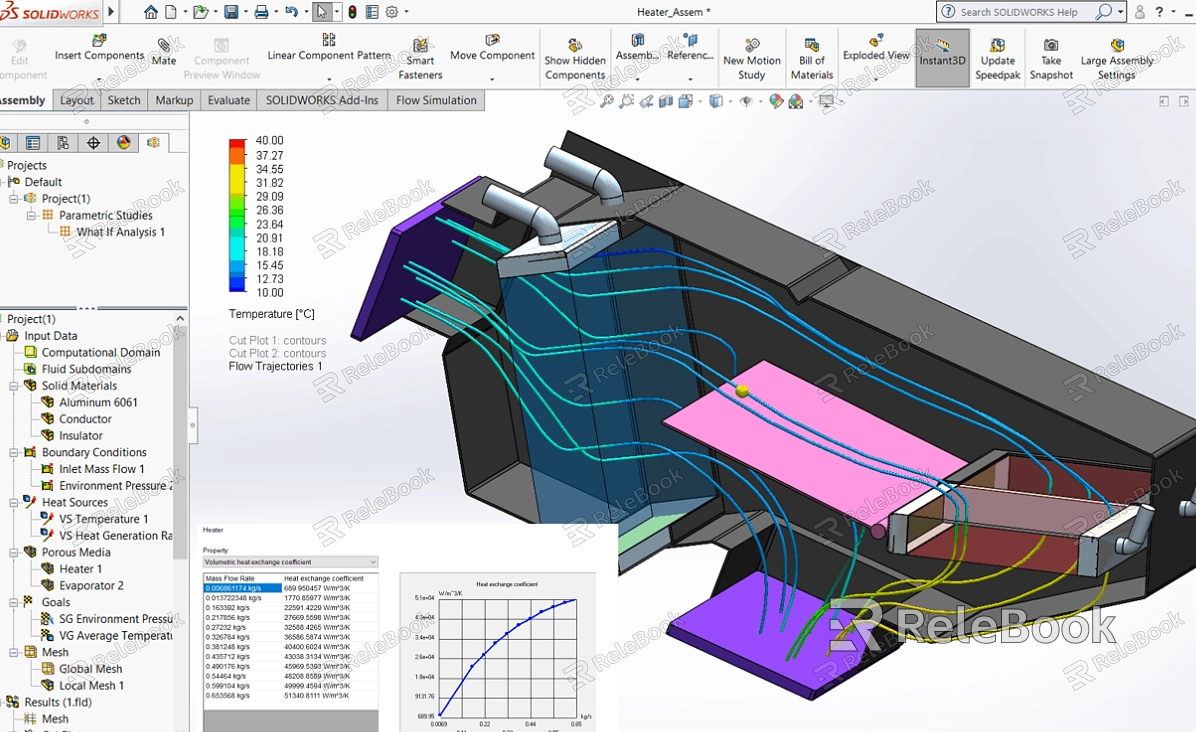The height and width of the screenshot is (732, 1196).
Task: Click the Save icon in the top toolbar
Action: tap(231, 12)
